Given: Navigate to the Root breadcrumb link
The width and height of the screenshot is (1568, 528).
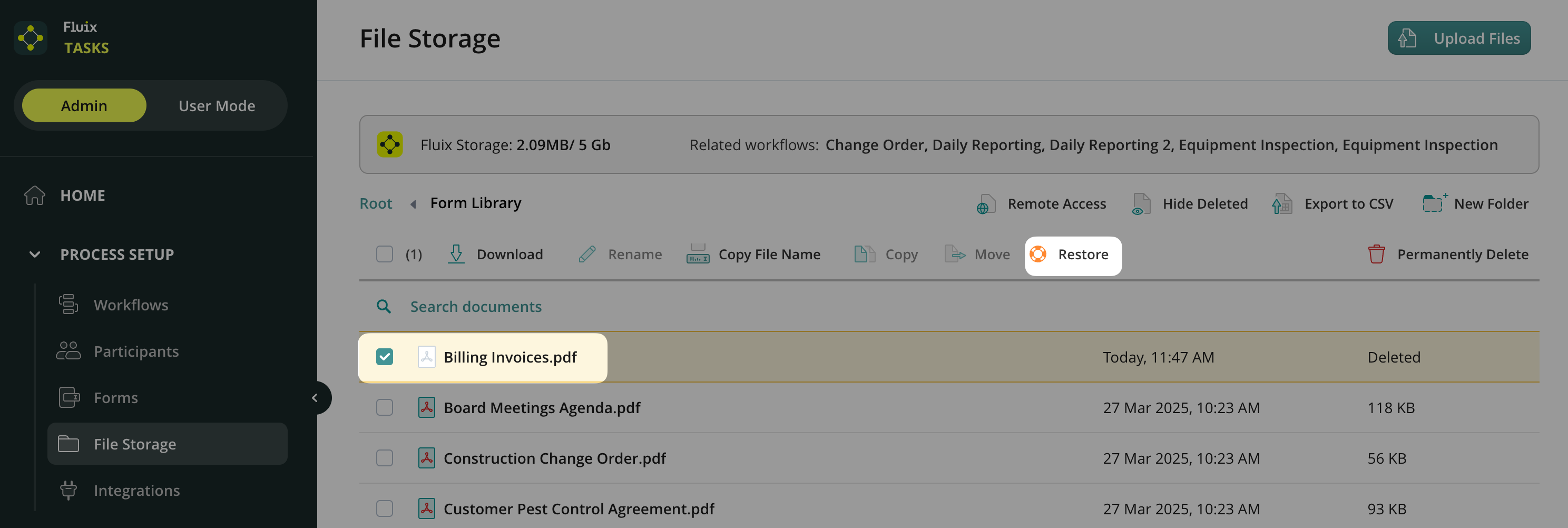Looking at the screenshot, I should click(x=376, y=203).
